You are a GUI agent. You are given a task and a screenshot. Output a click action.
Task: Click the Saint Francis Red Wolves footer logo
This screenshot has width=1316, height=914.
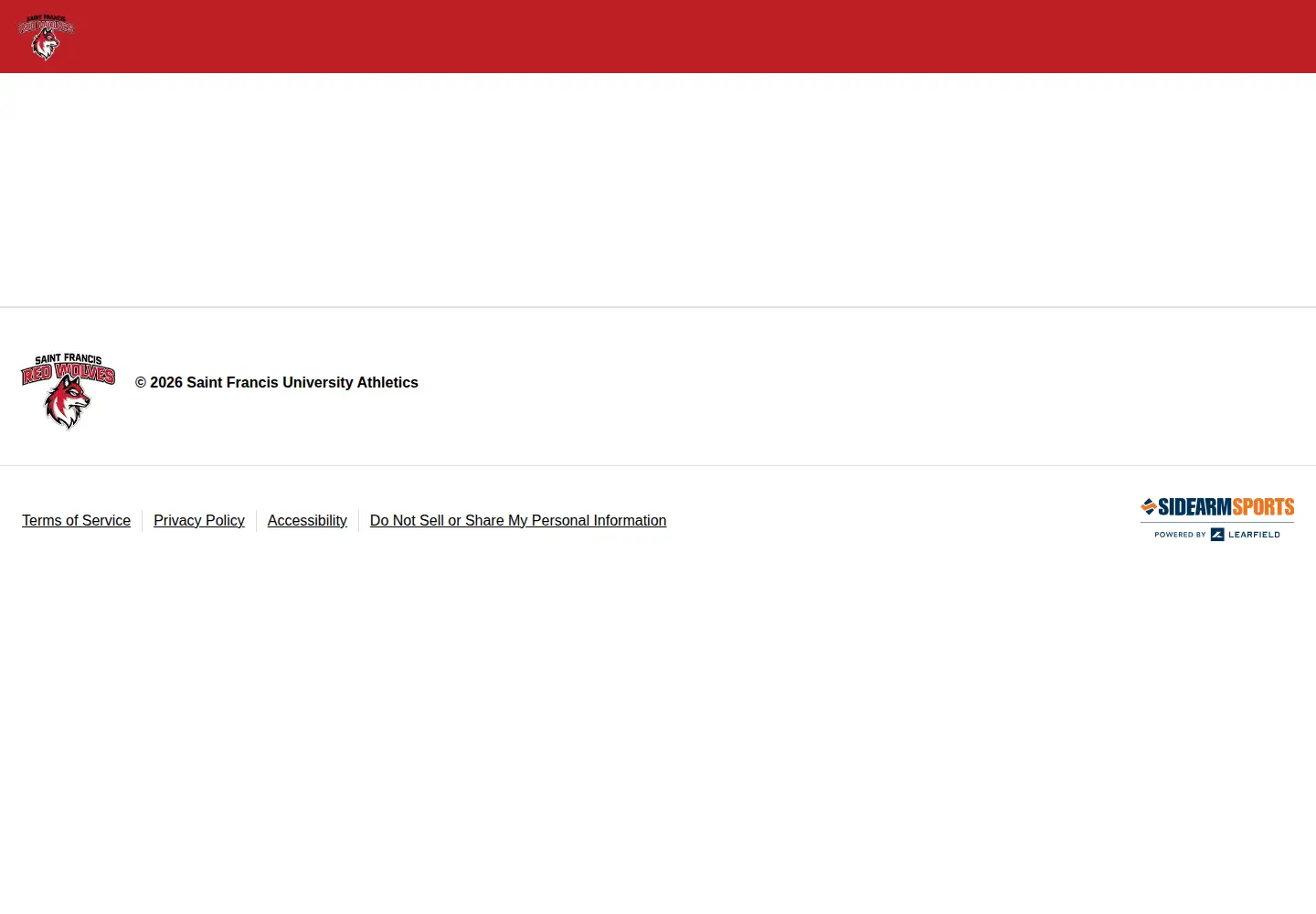[69, 391]
